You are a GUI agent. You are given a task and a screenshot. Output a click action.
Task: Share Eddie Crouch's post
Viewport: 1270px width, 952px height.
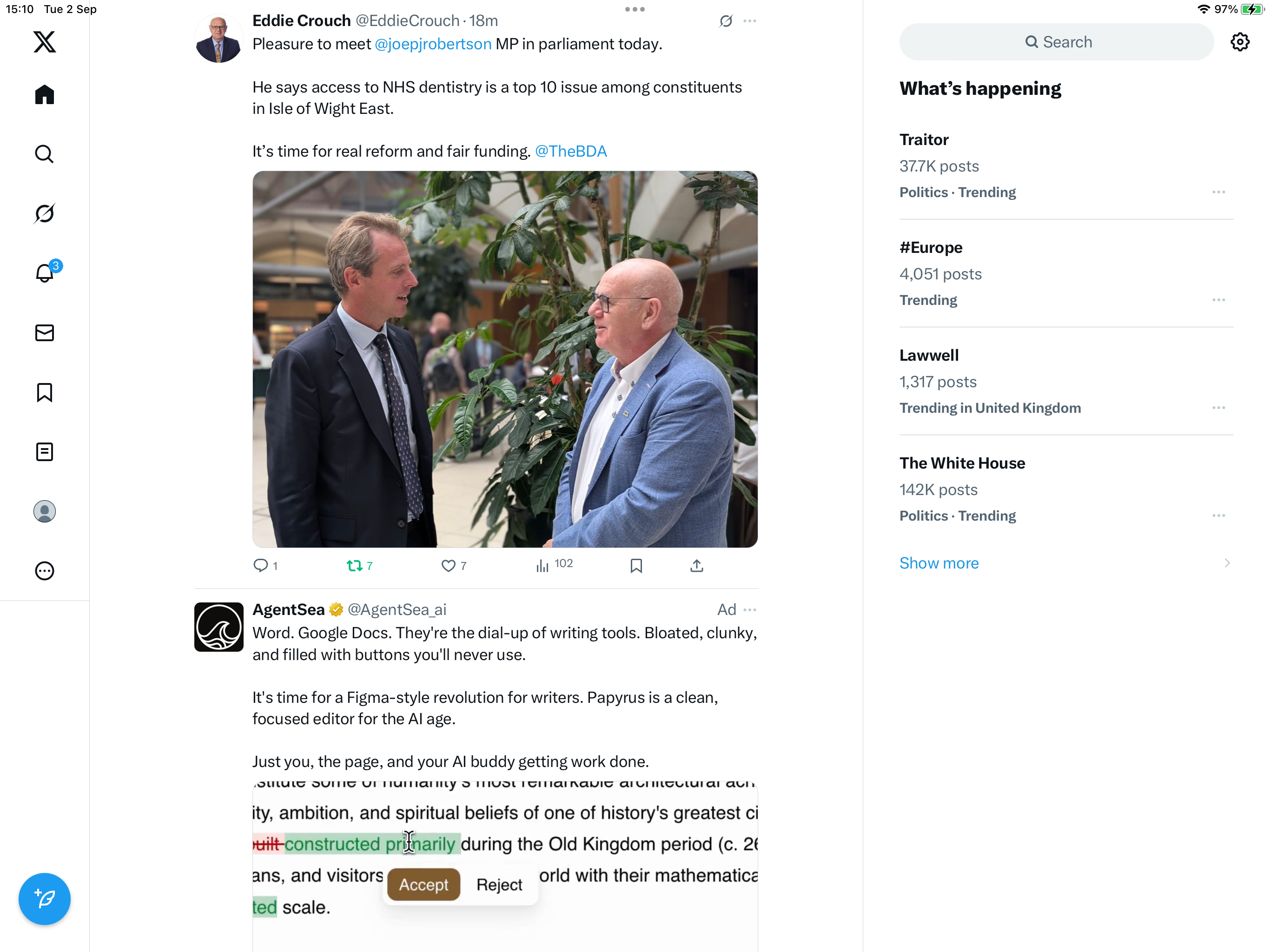(x=696, y=566)
